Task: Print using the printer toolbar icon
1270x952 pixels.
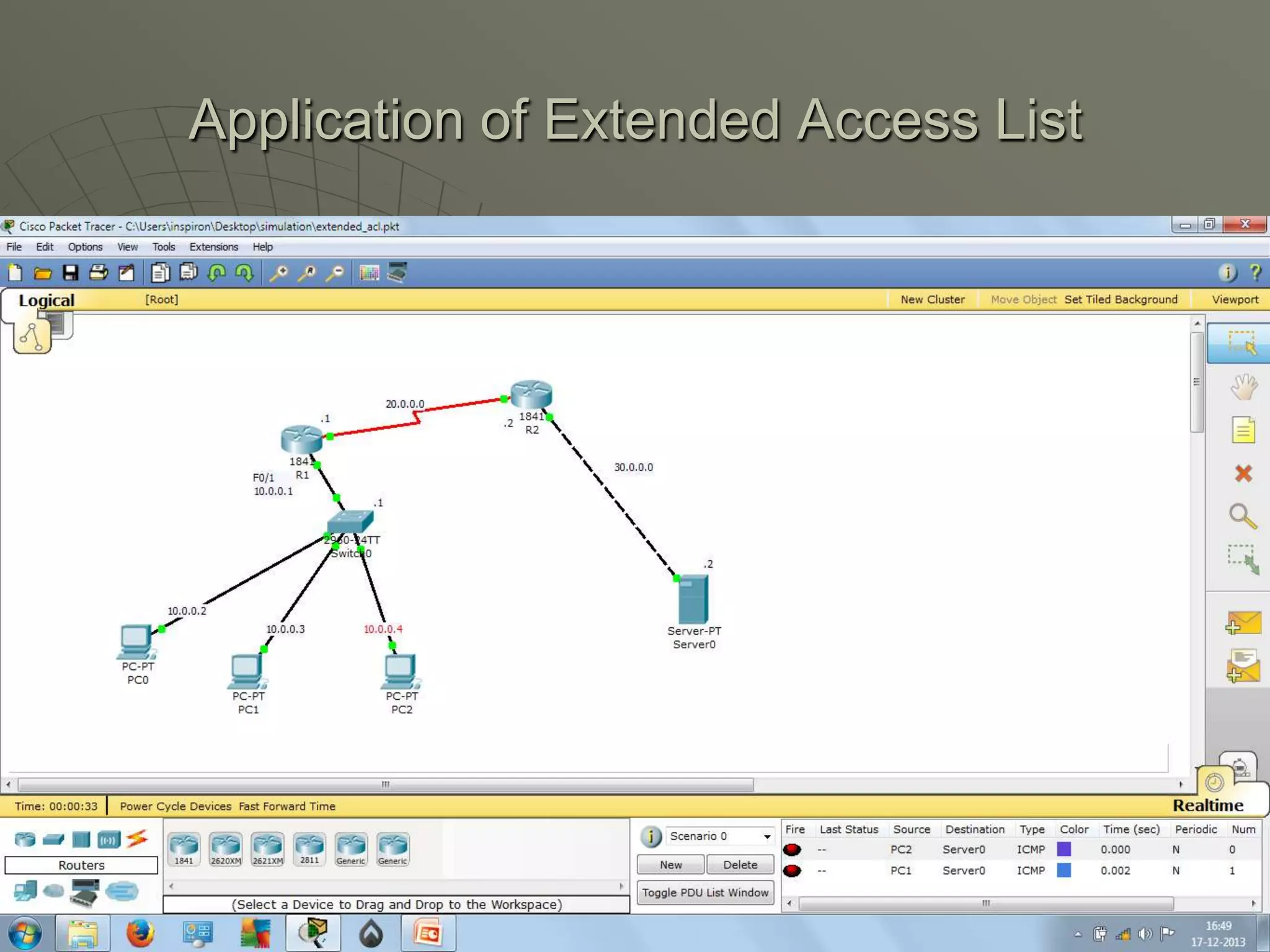Action: (99, 273)
